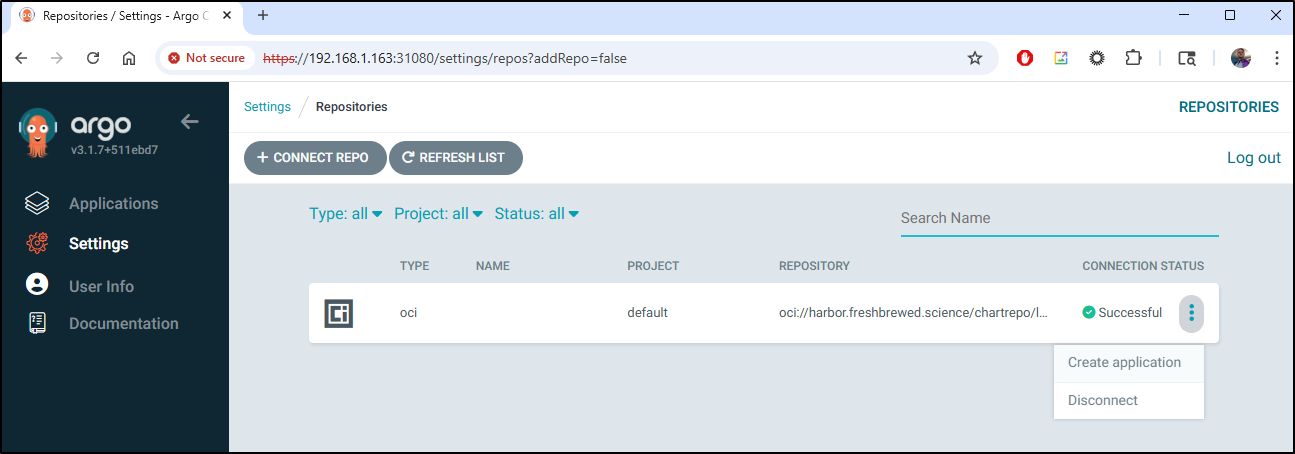Image resolution: width=1295 pixels, height=454 pixels.
Task: Open the User Info page
Action: [101, 287]
